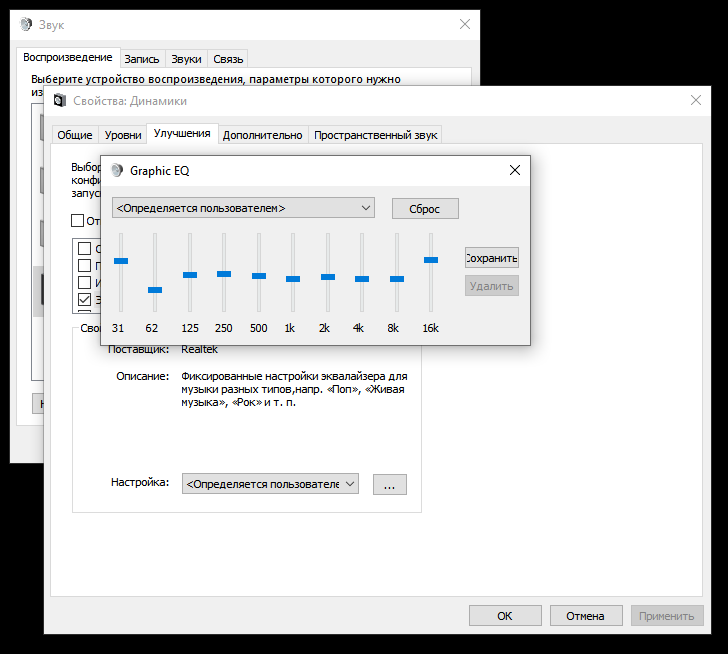Click the 8k band slider handle

[397, 279]
